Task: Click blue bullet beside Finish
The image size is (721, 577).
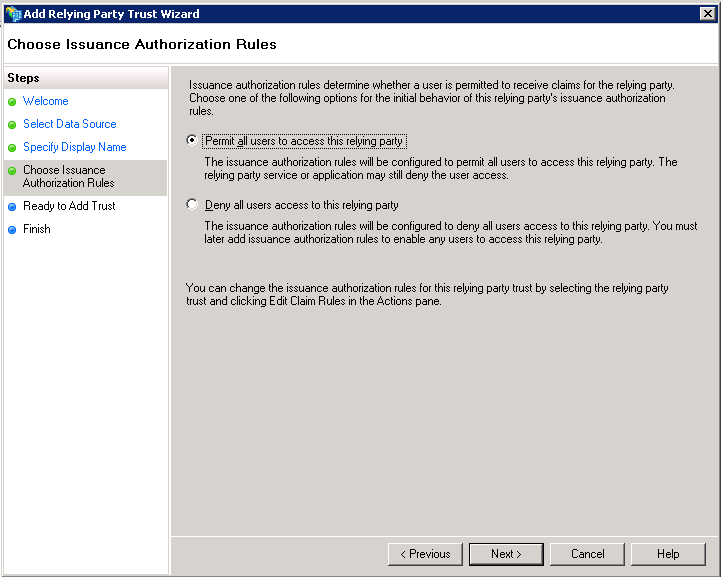Action: click(12, 230)
